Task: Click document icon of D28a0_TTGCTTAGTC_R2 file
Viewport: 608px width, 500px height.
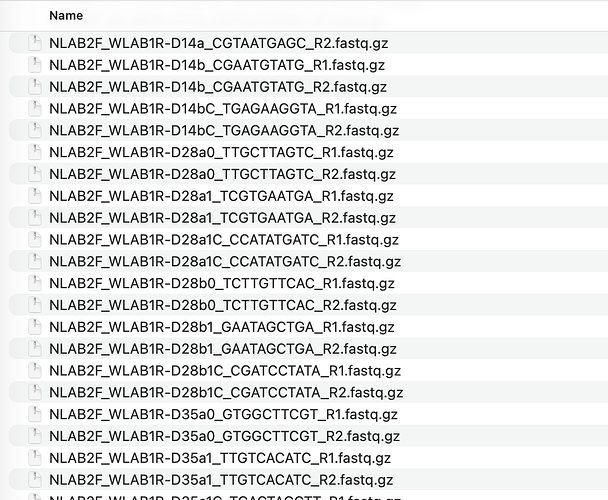Action: (35, 174)
